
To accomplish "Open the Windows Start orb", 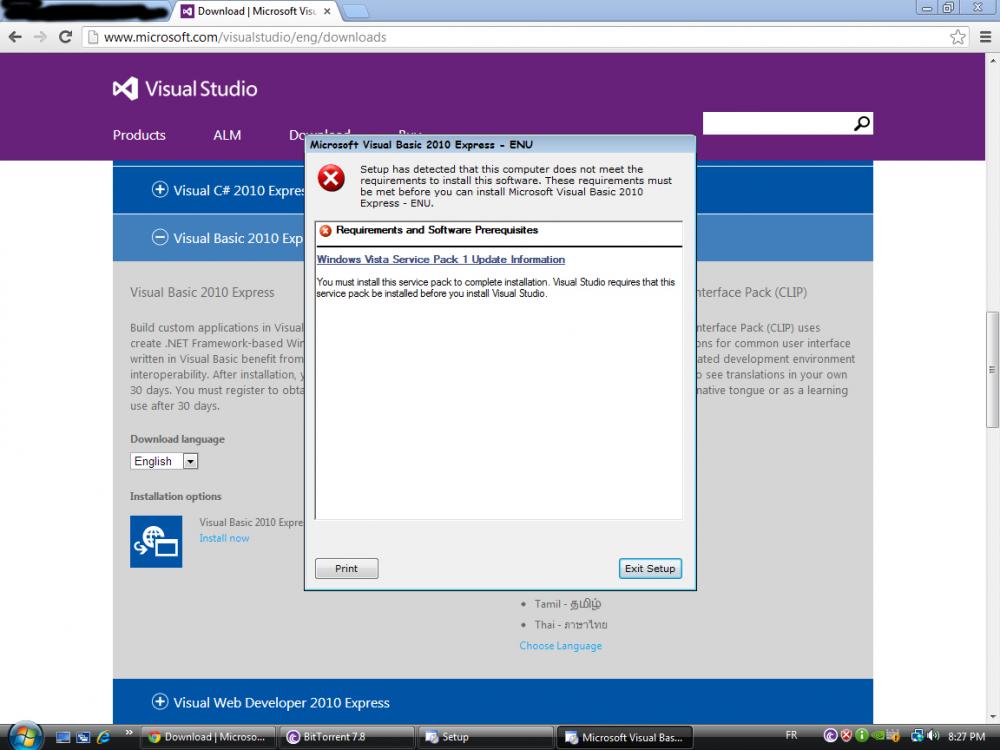I will (x=26, y=735).
